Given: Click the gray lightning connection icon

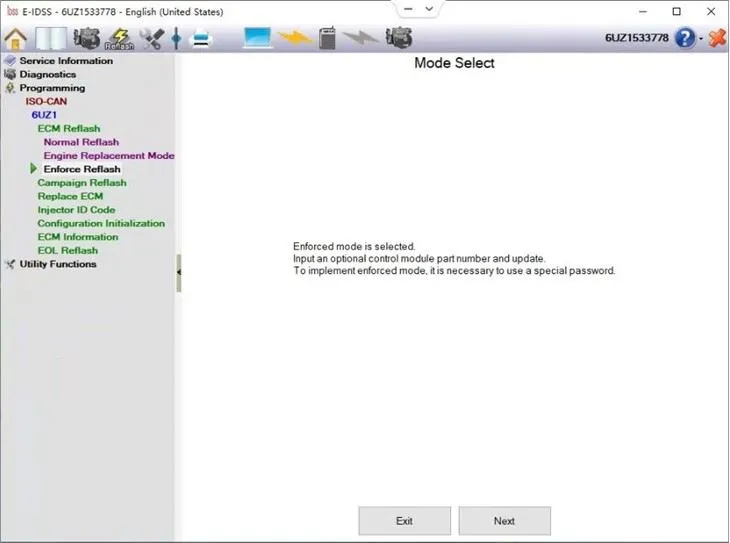Looking at the screenshot, I should pyautogui.click(x=361, y=38).
